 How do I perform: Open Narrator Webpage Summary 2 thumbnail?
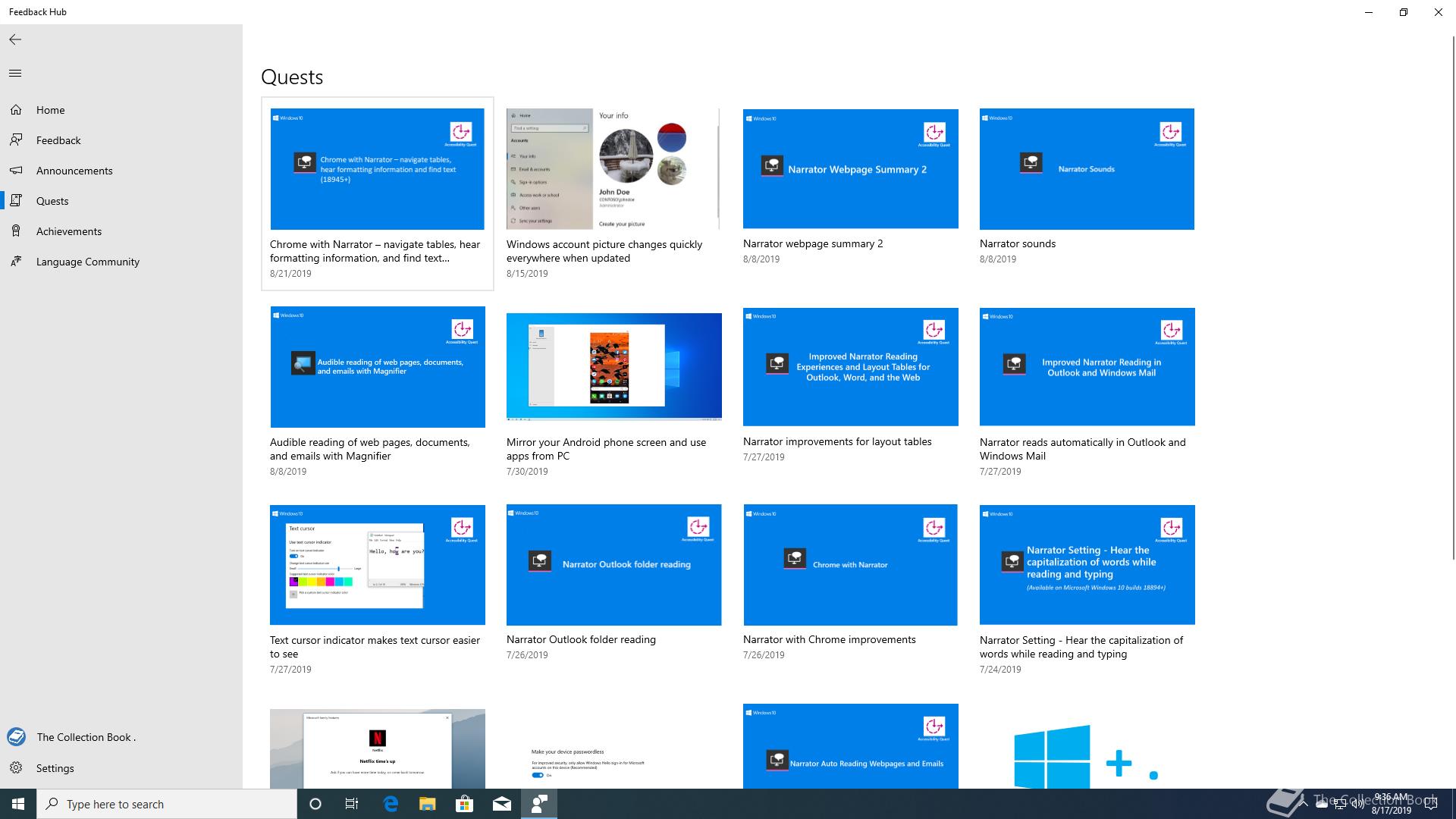click(x=851, y=168)
